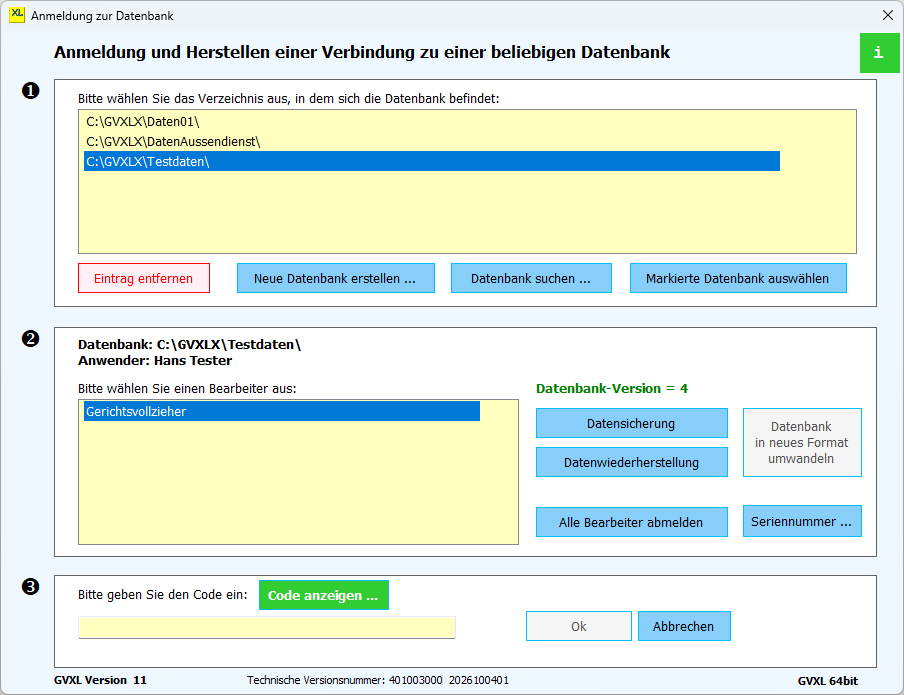Click the Technische Versionsnummer text

tap(378, 681)
